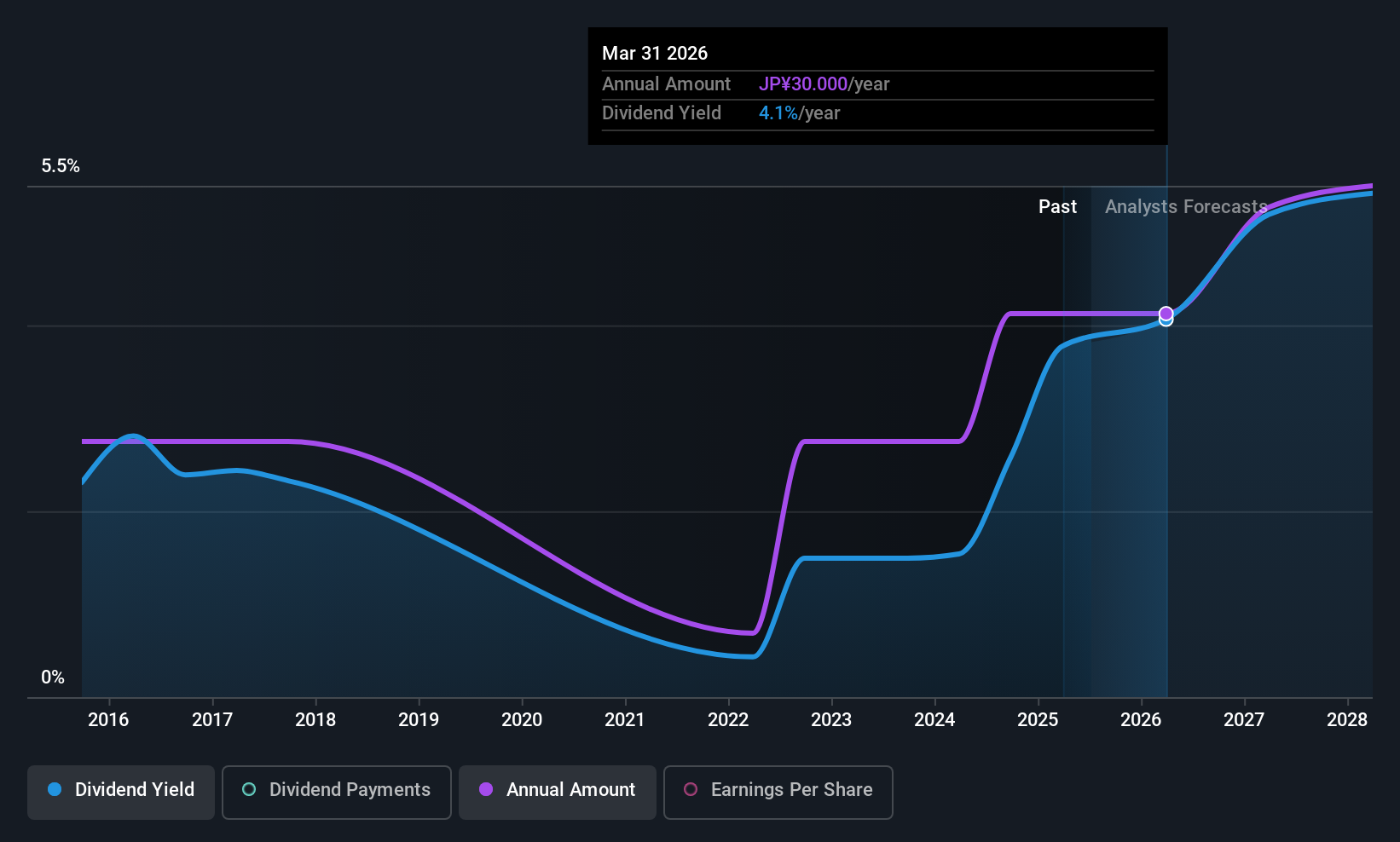Click the Mar 31 2026 tooltip date
This screenshot has height=842, width=1400.
pos(655,54)
